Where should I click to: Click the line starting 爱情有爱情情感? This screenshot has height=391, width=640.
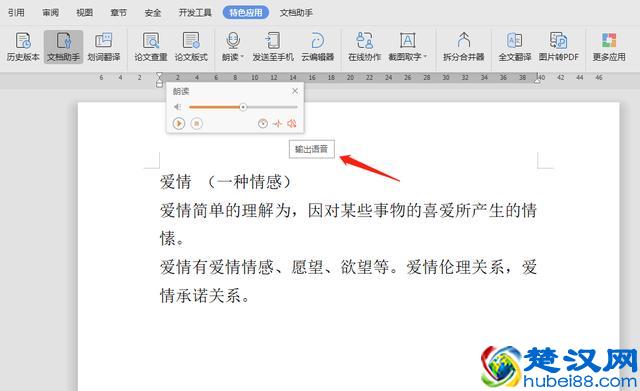pos(348,267)
